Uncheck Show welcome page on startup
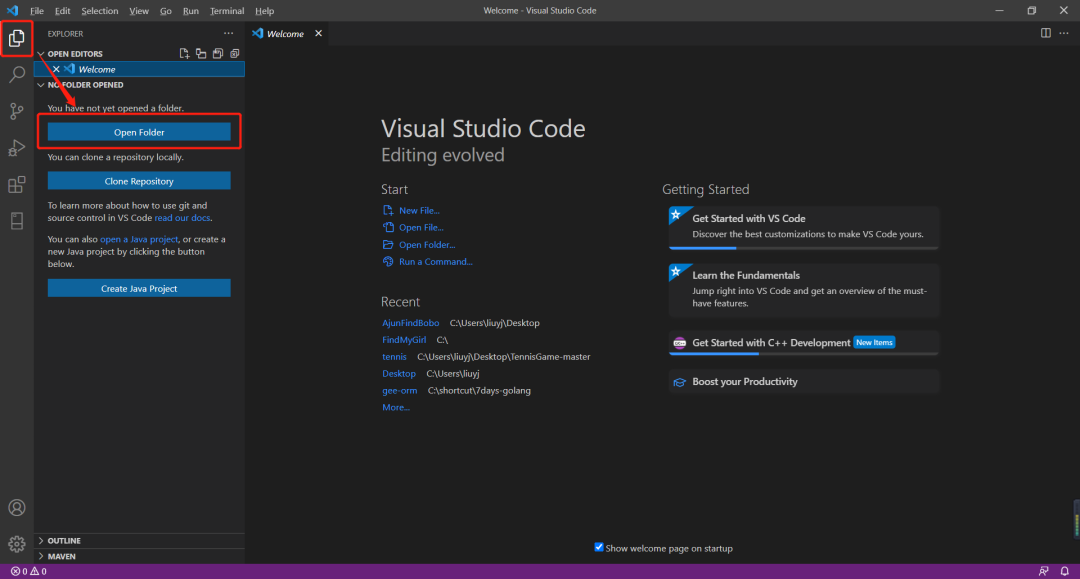 point(599,547)
